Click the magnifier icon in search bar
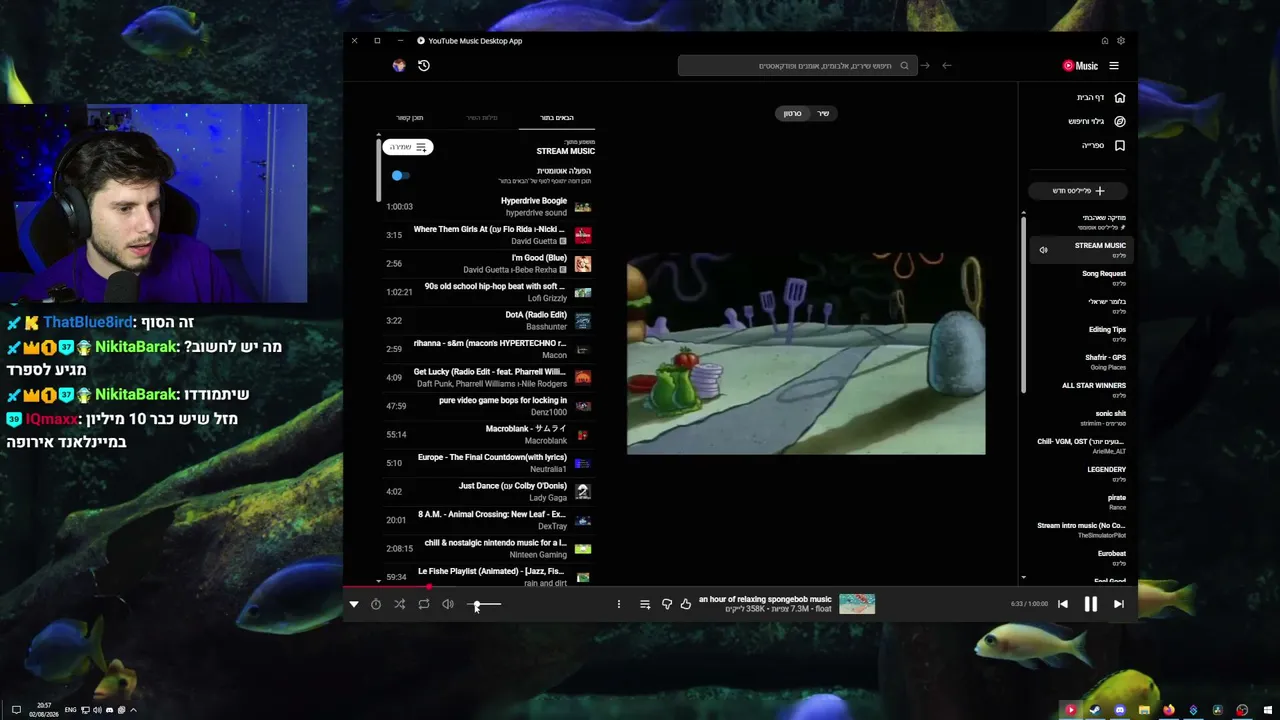The image size is (1280, 720). point(904,66)
